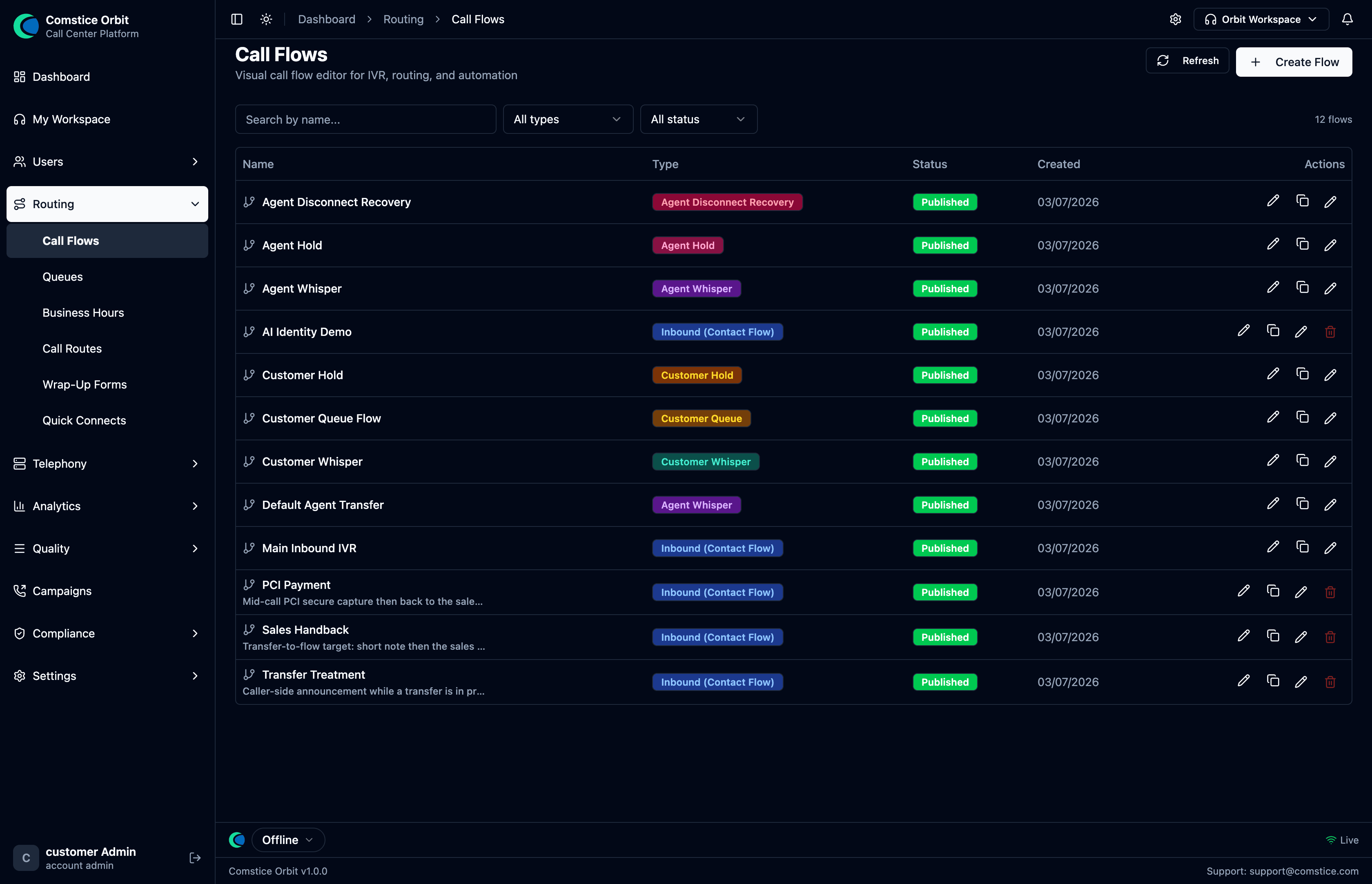Switch theme with the sun icon
Screen dimensions: 1372x884
[266, 20]
